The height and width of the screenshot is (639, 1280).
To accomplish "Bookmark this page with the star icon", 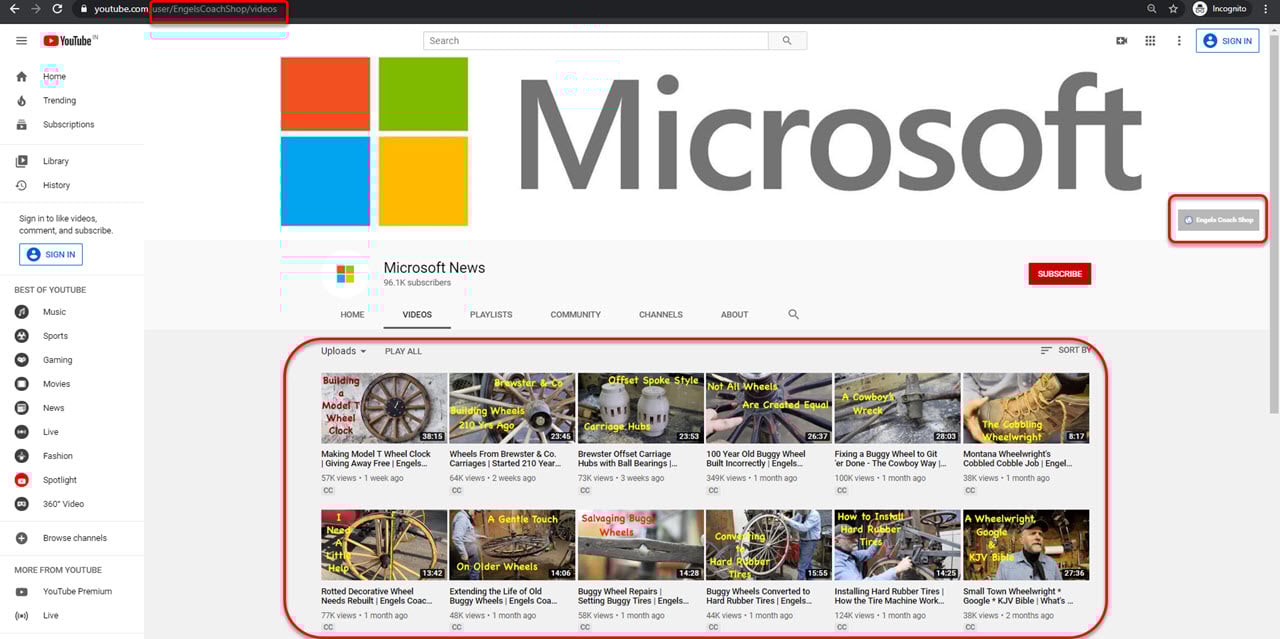I will point(1174,9).
